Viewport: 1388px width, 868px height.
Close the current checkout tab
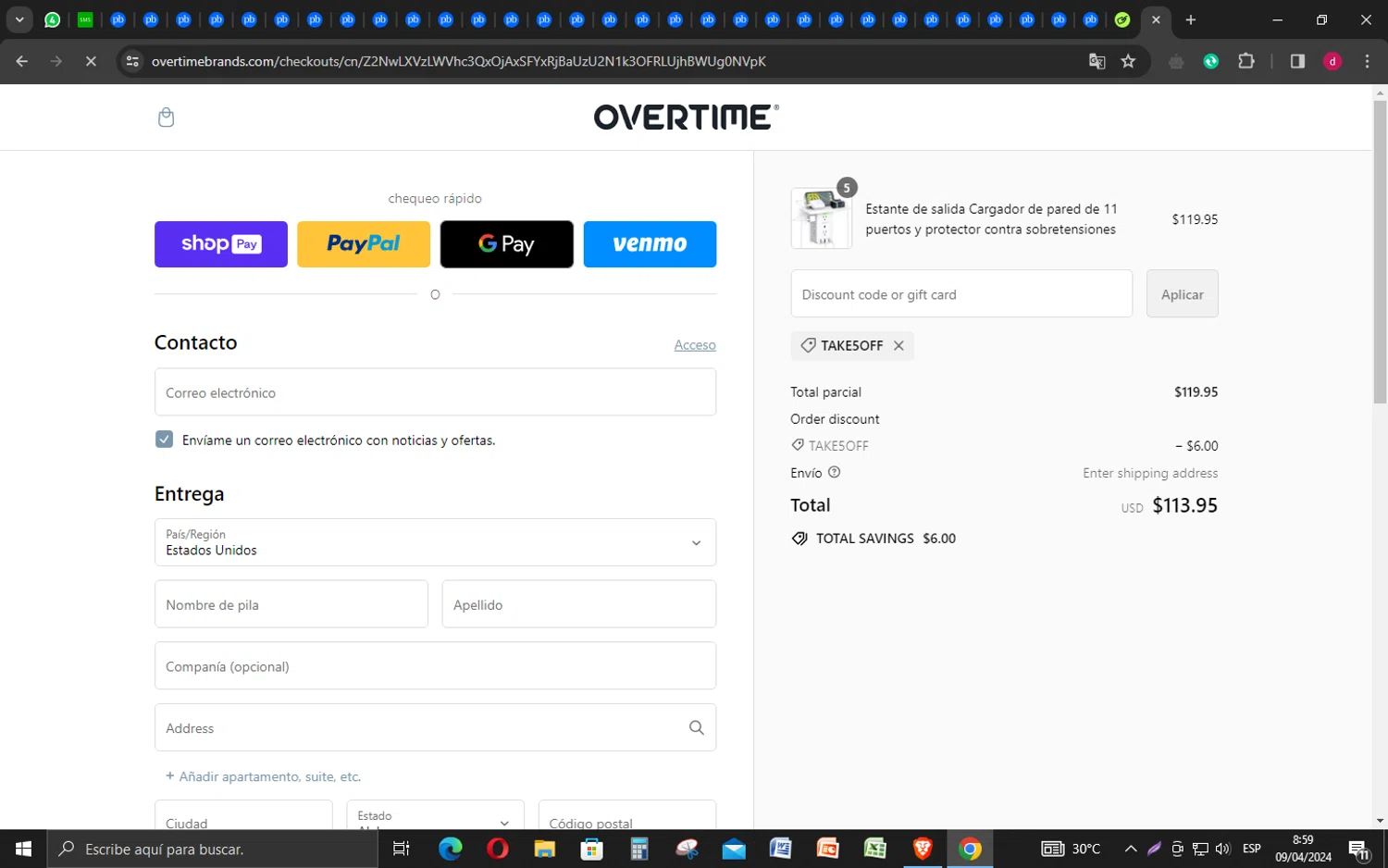click(x=1156, y=19)
